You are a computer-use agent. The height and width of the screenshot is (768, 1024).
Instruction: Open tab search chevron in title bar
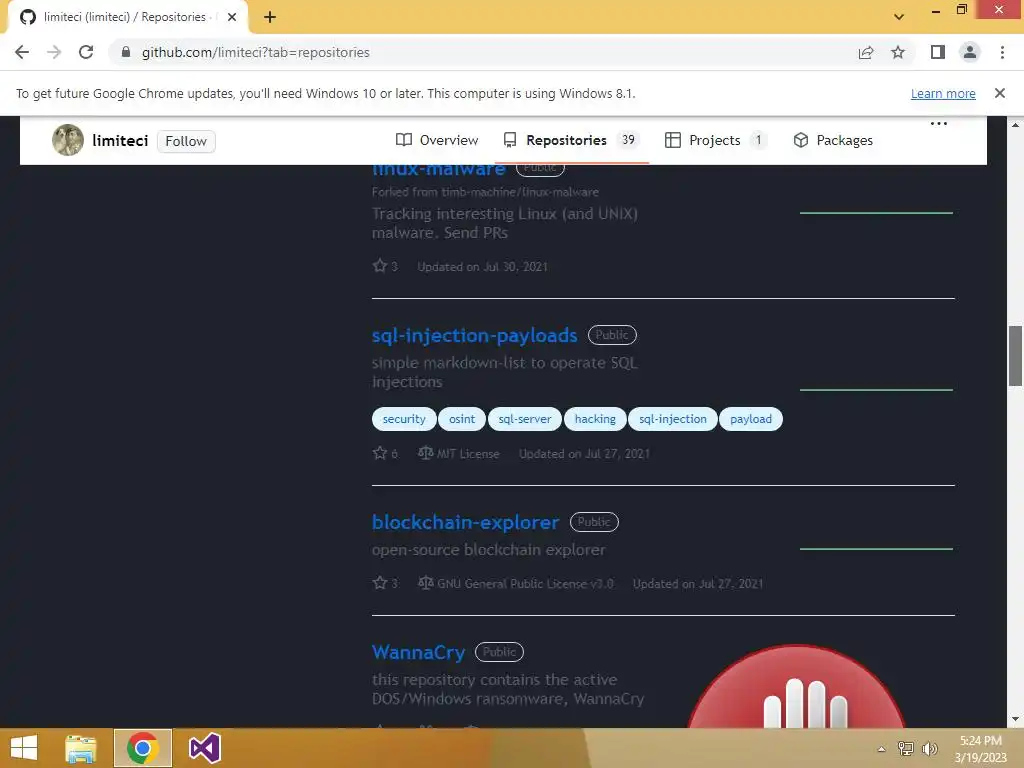tap(899, 17)
